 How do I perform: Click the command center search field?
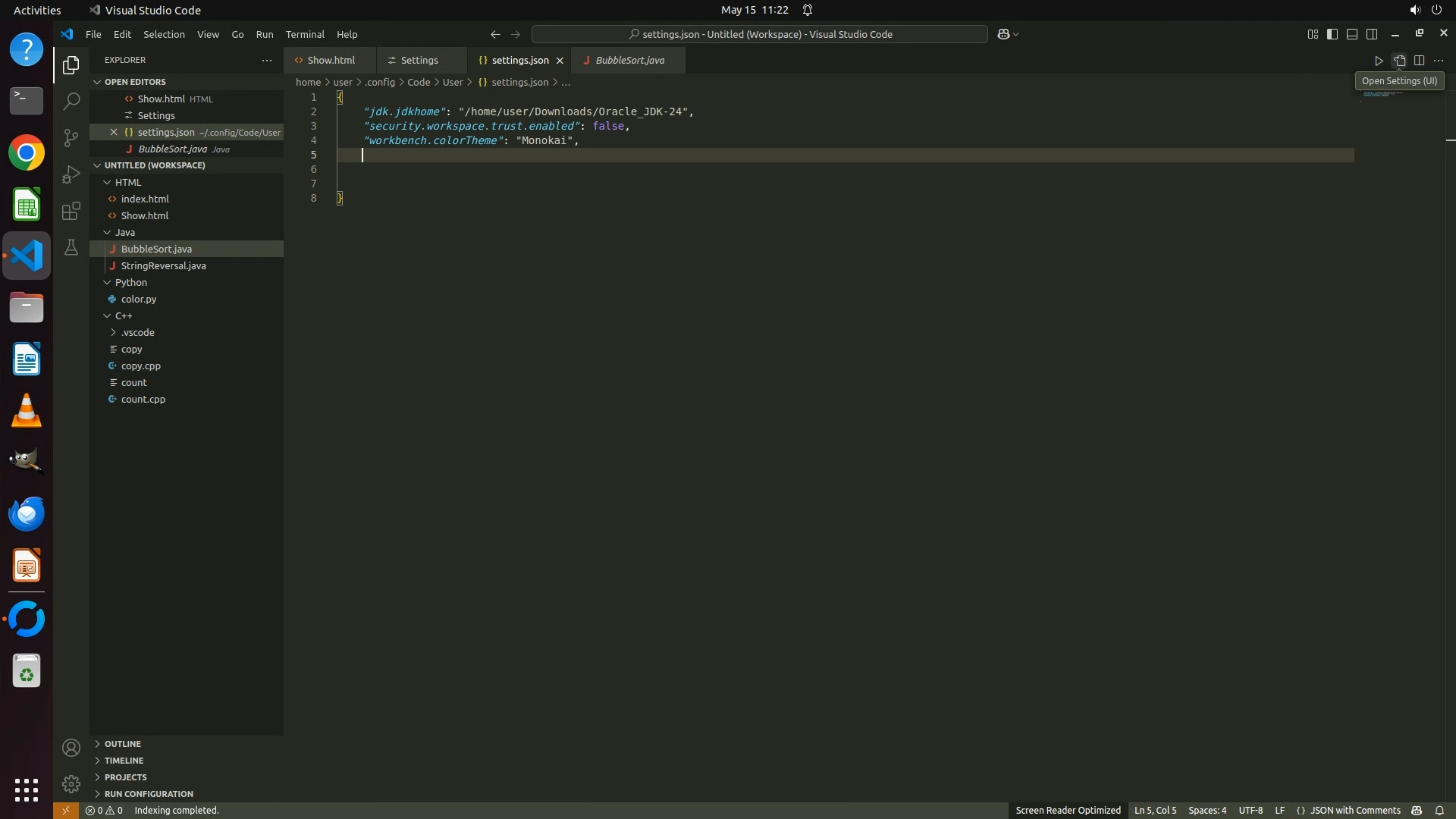click(760, 34)
